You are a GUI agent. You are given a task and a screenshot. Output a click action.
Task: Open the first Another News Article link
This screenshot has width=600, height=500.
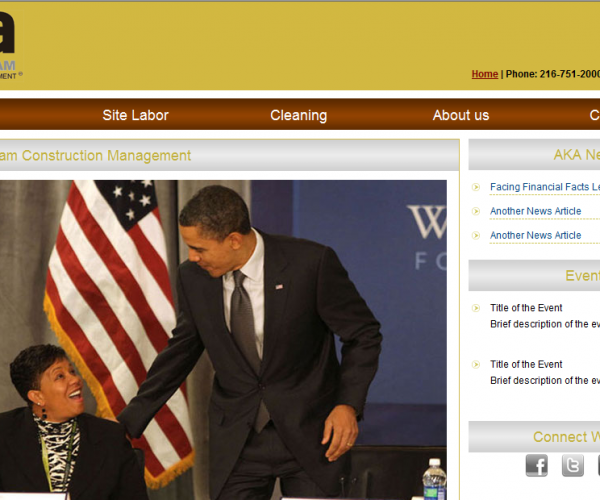[535, 211]
